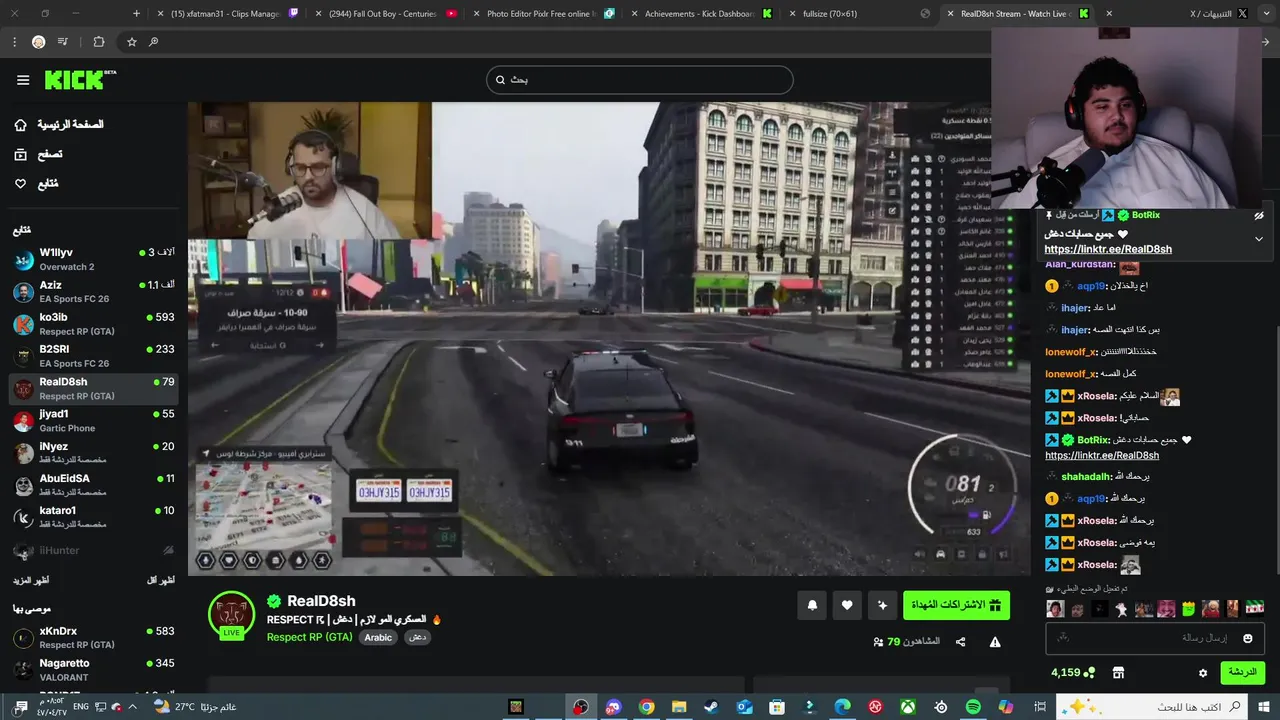Open Aziz EA Sports FC 26 channel
The width and height of the screenshot is (1280, 720).
click(94, 292)
